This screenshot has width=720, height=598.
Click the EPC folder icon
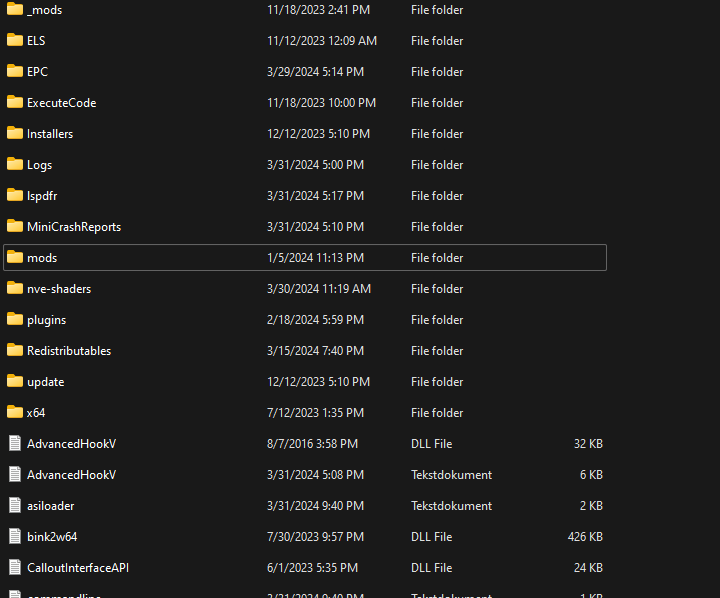click(x=14, y=72)
